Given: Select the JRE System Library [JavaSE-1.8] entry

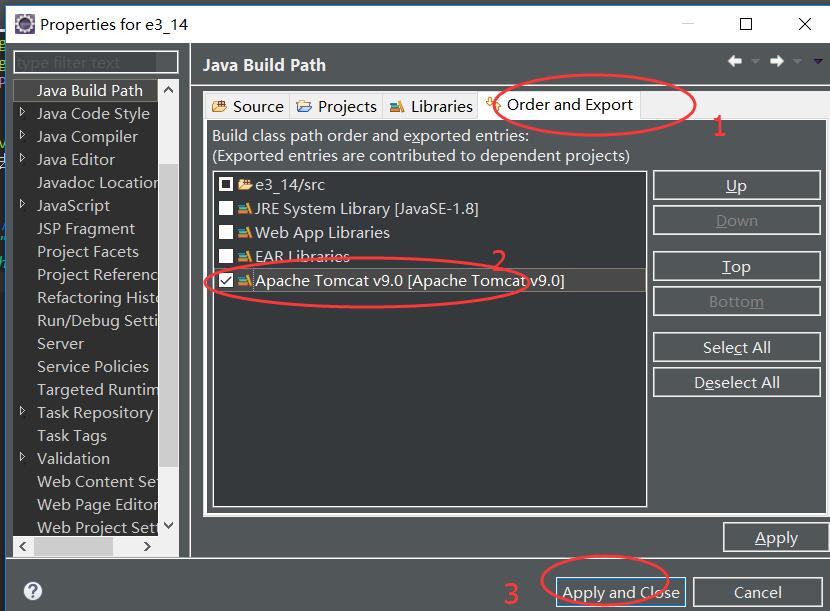Looking at the screenshot, I should (x=366, y=208).
